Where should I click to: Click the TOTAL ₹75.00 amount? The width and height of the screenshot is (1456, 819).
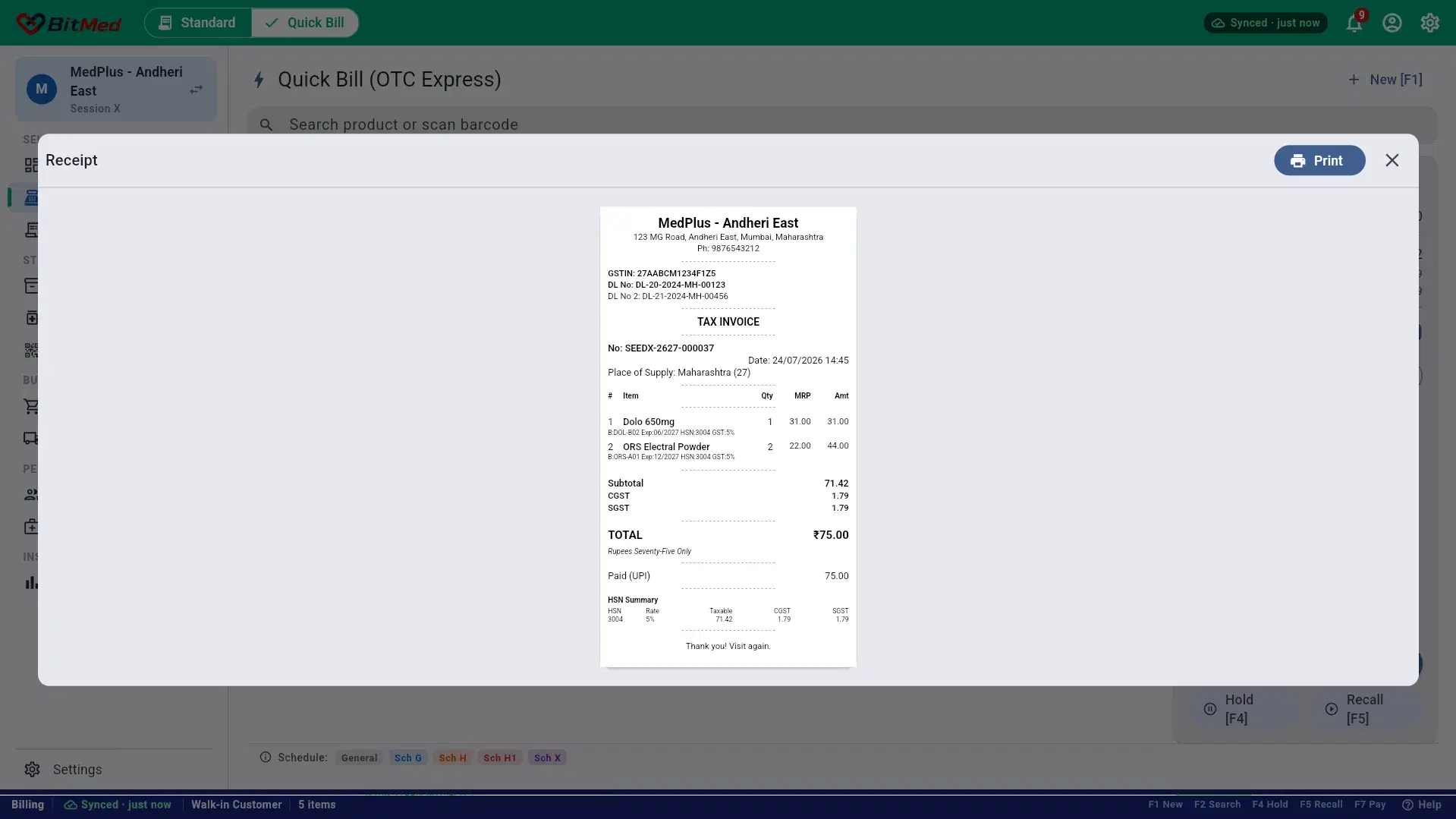click(x=831, y=535)
